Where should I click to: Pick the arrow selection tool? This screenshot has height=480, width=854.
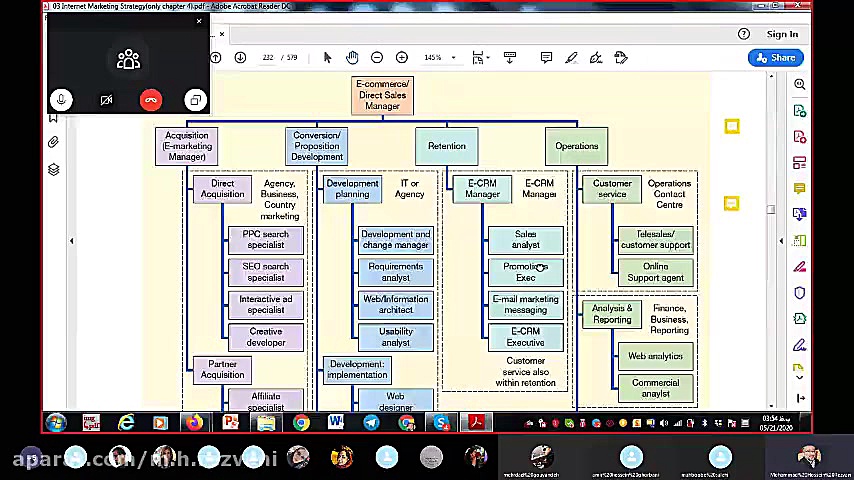click(x=327, y=58)
